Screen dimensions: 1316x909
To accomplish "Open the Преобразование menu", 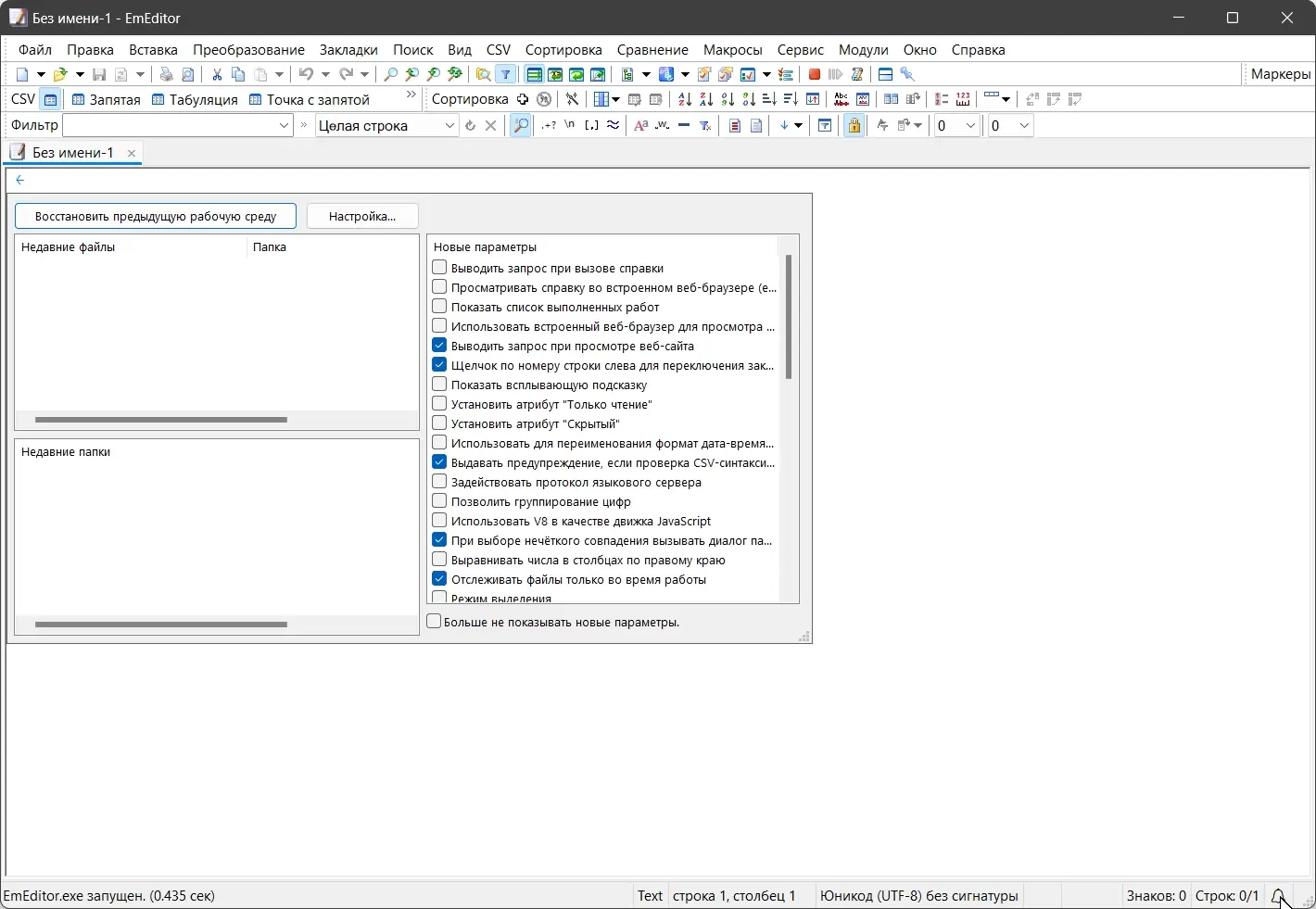I will [x=248, y=50].
